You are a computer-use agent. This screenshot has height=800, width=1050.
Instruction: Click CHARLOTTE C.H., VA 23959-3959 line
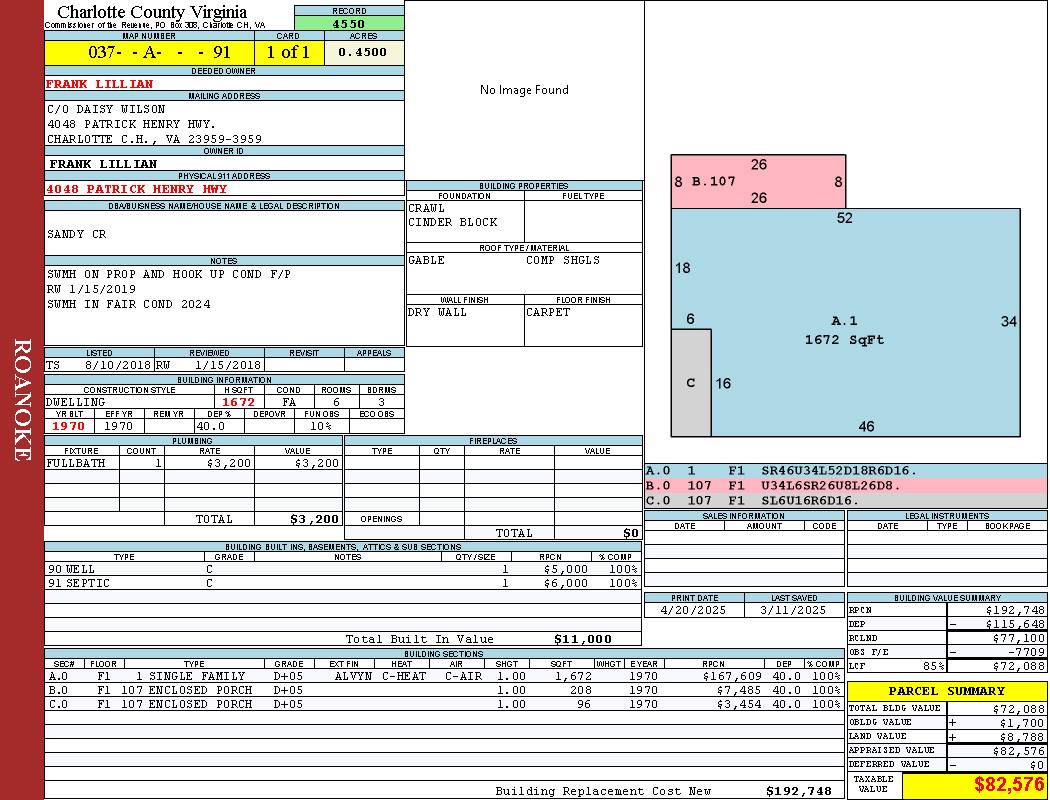(154, 139)
